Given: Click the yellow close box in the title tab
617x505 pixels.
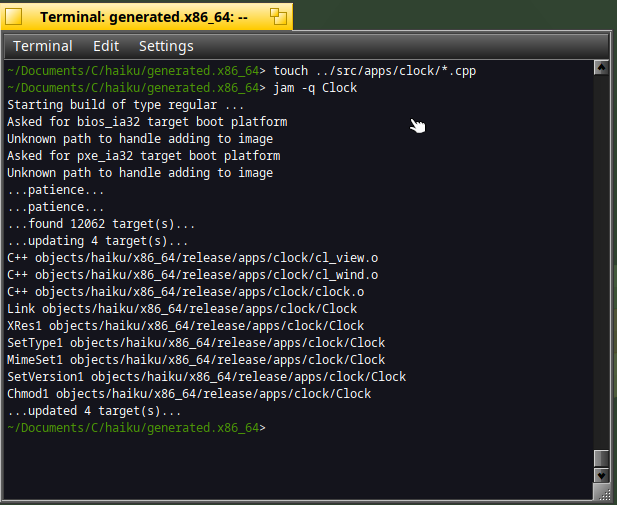Looking at the screenshot, I should pyautogui.click(x=13, y=17).
